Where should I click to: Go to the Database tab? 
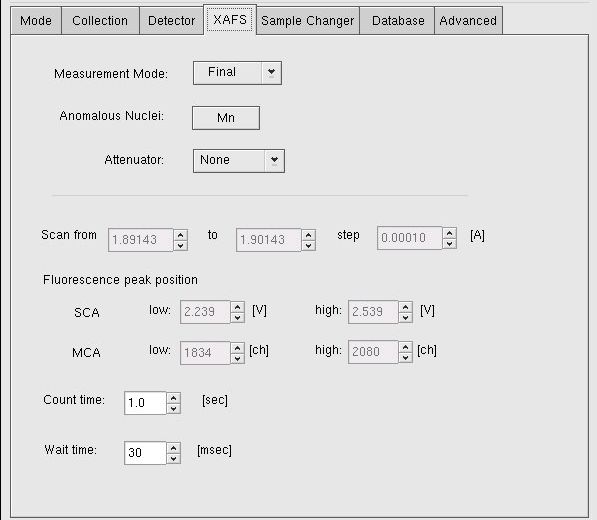pyautogui.click(x=398, y=21)
